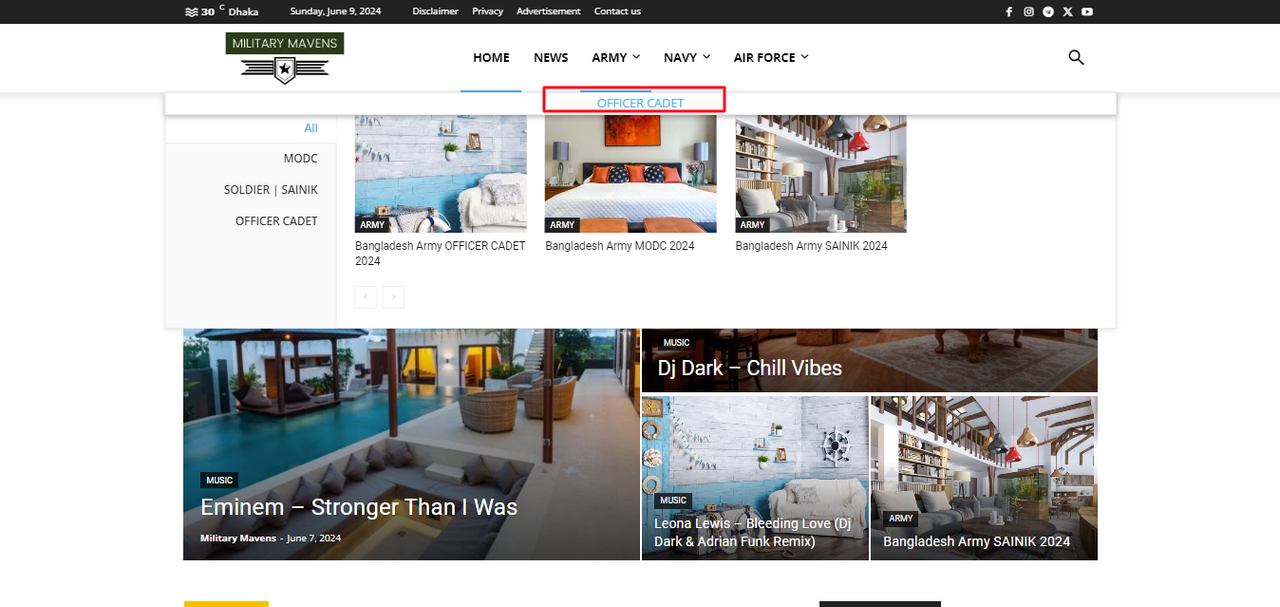This screenshot has width=1280, height=607.
Task: Open the X (Twitter) social icon
Action: (x=1067, y=12)
